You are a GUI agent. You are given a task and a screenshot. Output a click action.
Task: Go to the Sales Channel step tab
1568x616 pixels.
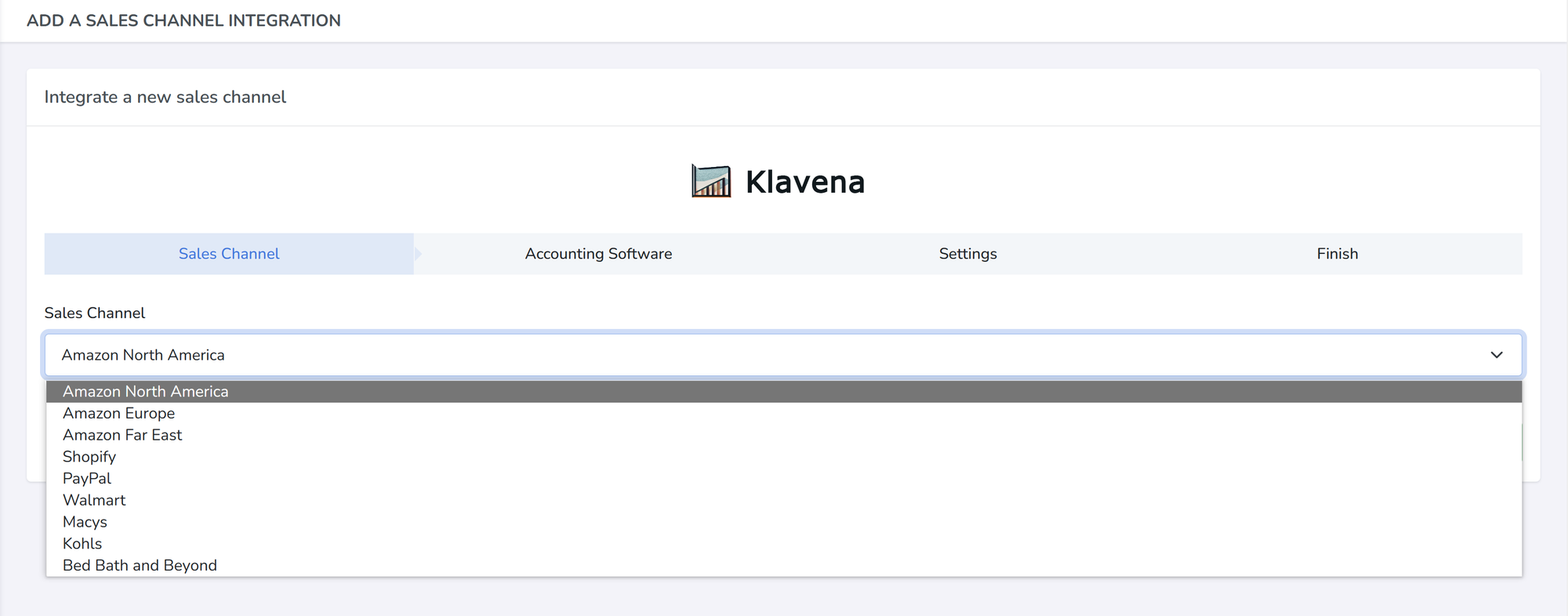click(229, 254)
